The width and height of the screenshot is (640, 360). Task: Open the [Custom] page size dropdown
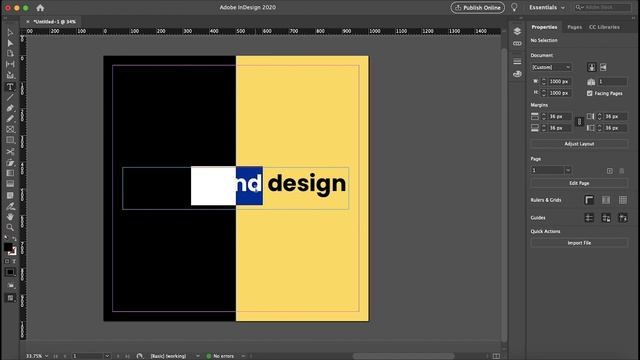pyautogui.click(x=551, y=67)
